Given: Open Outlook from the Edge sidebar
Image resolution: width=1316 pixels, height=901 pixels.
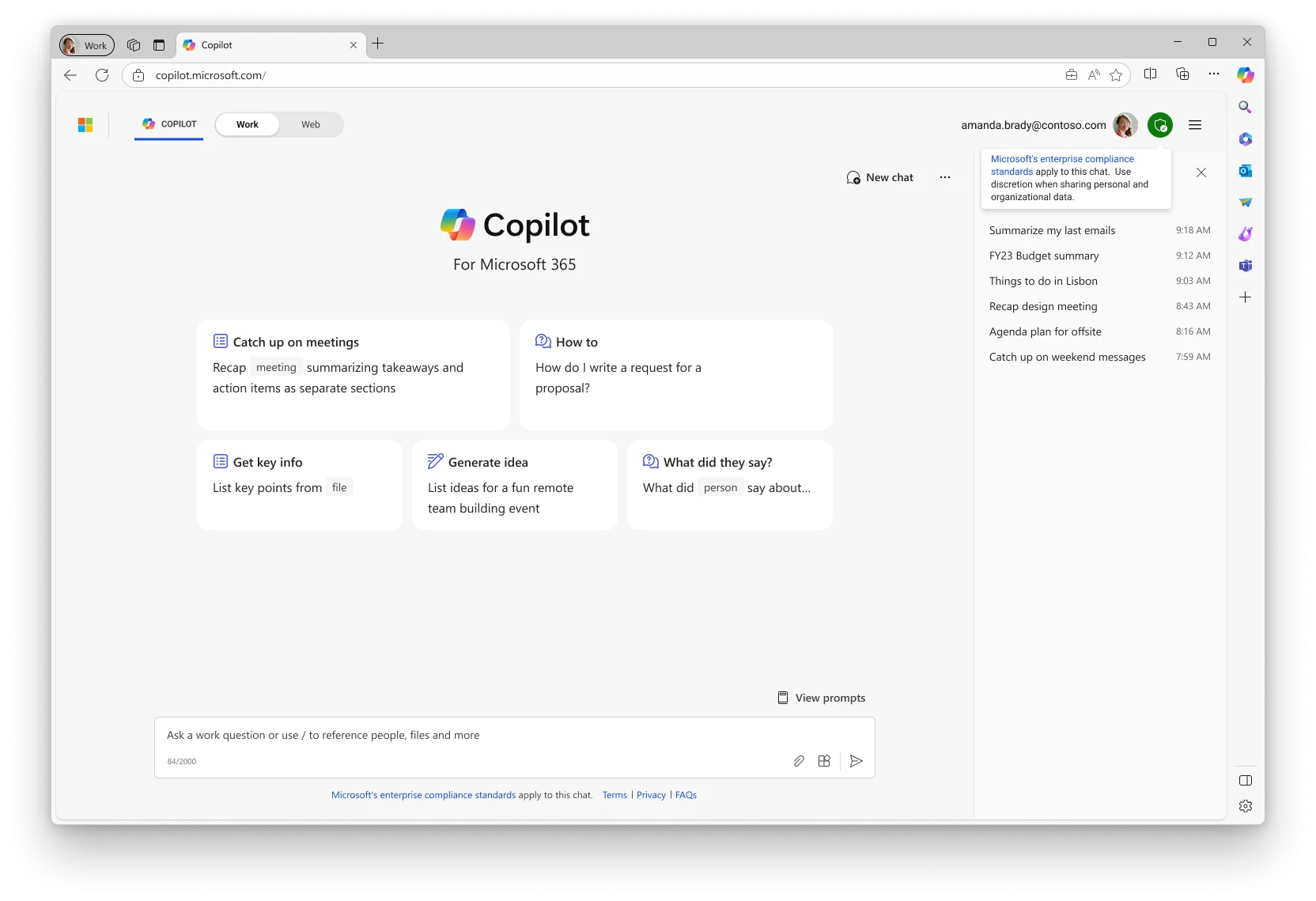Looking at the screenshot, I should 1245,171.
